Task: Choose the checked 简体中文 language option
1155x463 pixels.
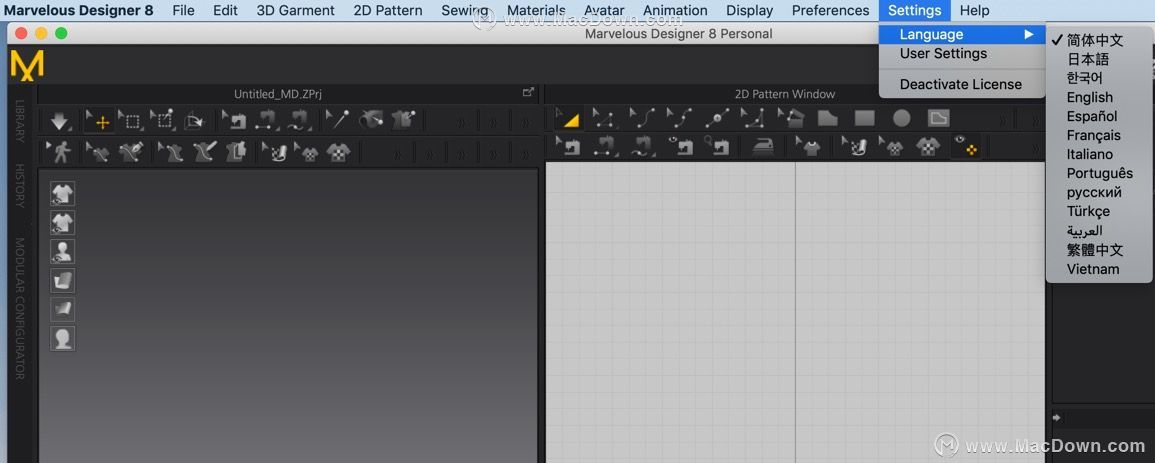Action: (1095, 40)
